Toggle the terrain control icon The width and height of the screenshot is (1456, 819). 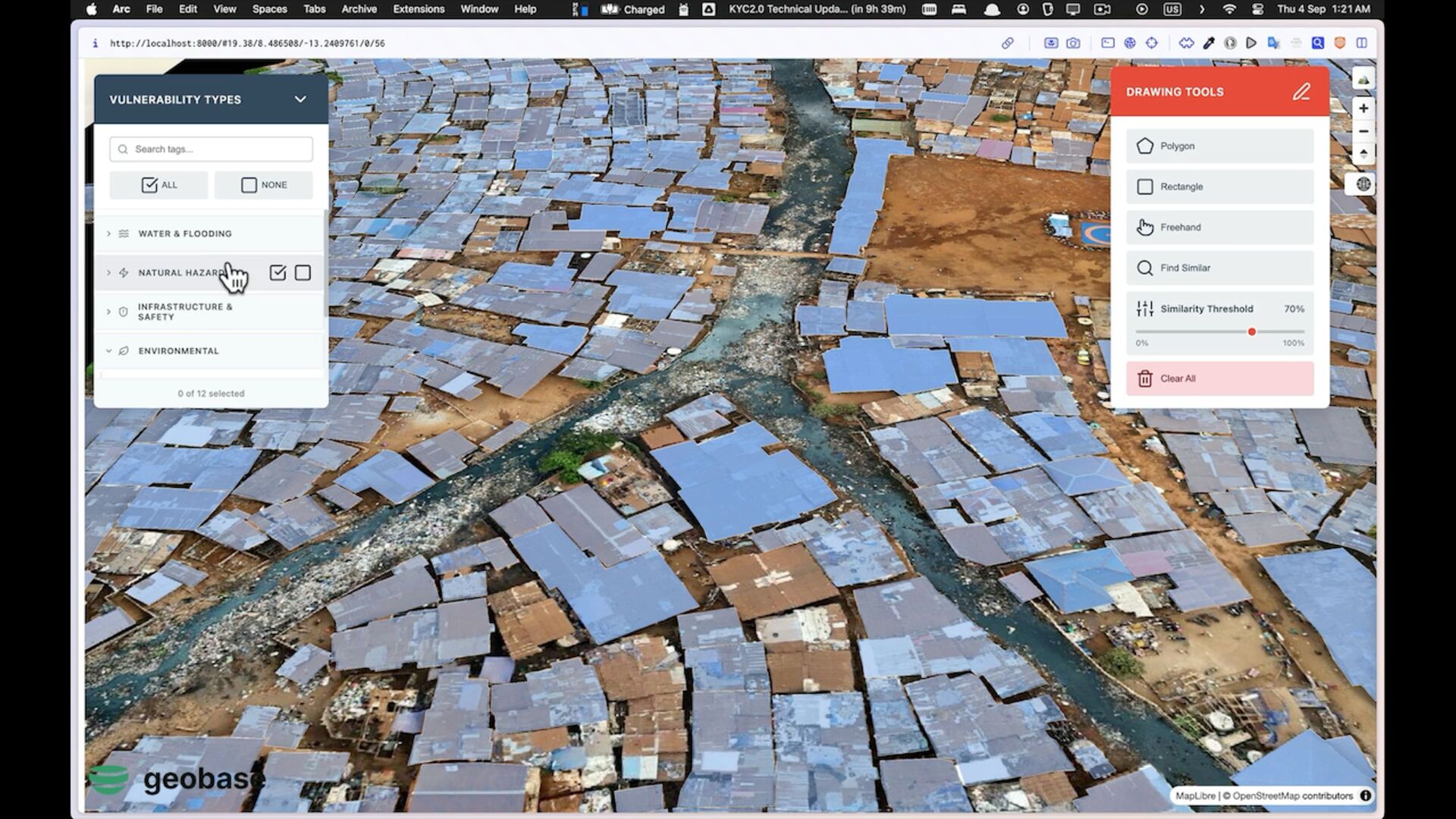1363,80
